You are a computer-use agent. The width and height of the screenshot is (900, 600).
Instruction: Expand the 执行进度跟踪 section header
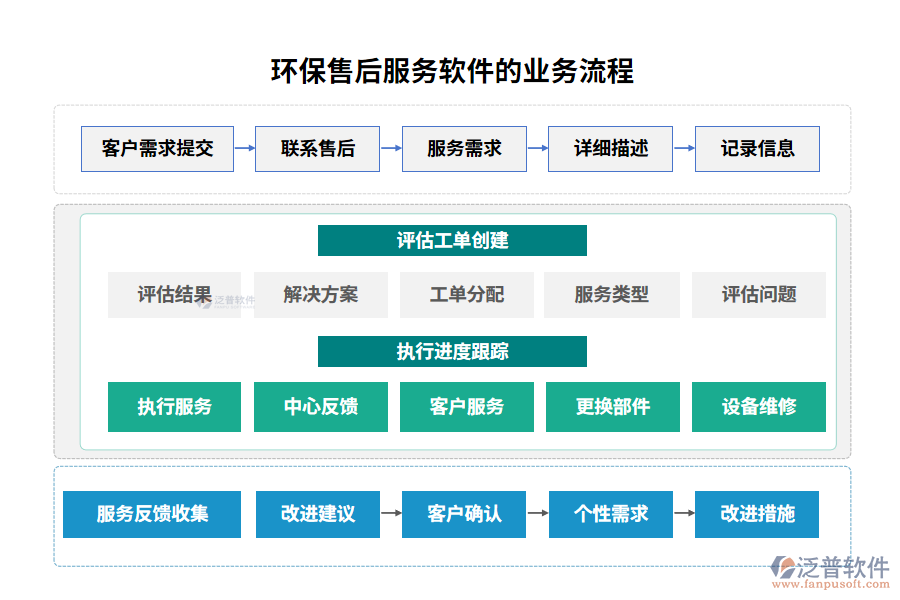tap(452, 351)
